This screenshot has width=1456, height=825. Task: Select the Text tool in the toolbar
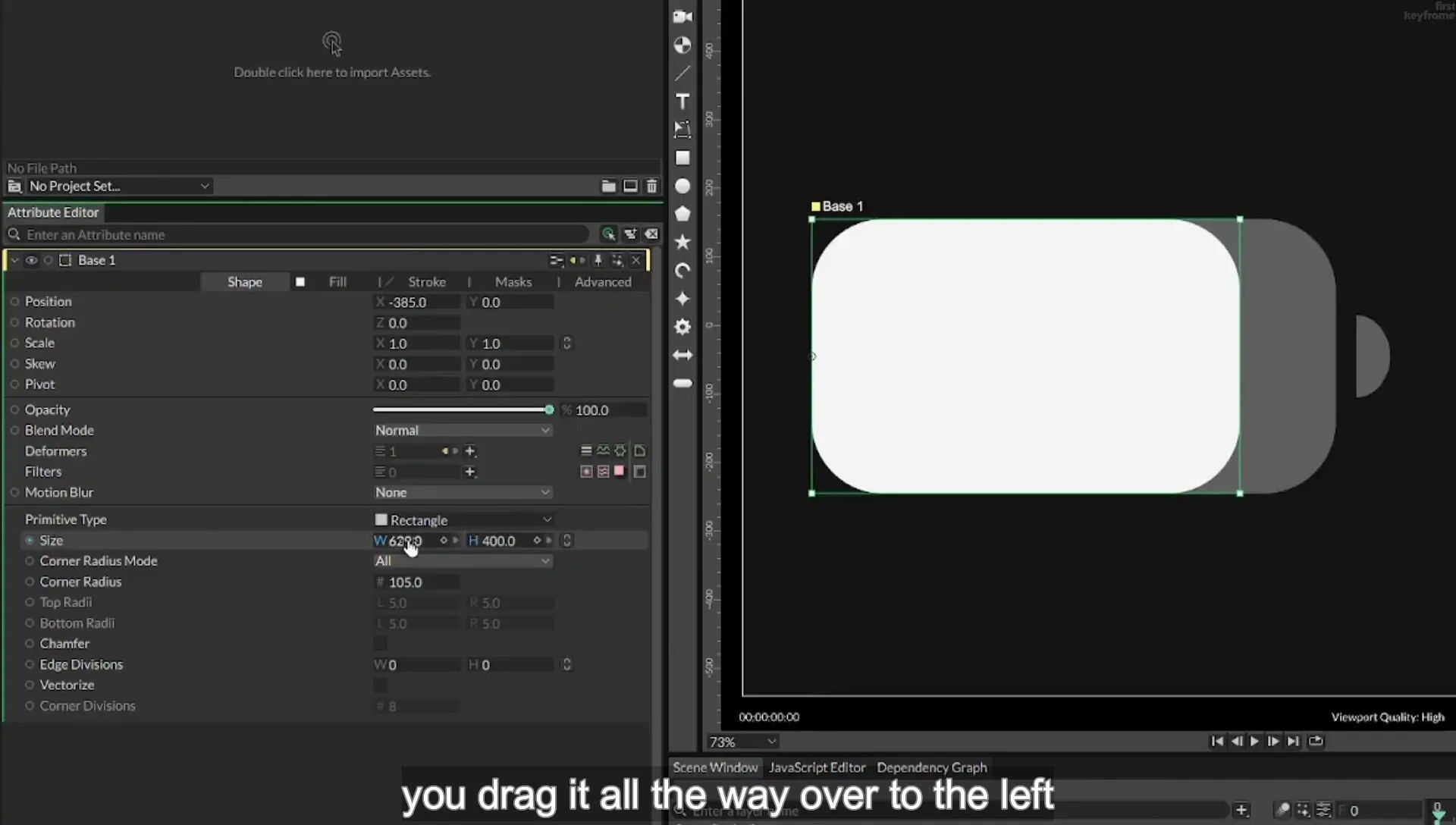[682, 101]
